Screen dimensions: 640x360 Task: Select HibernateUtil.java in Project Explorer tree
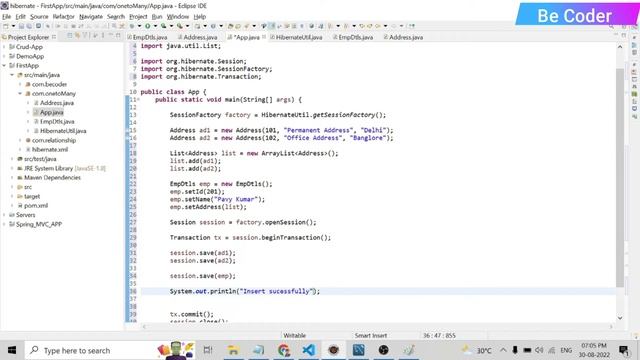(x=63, y=131)
